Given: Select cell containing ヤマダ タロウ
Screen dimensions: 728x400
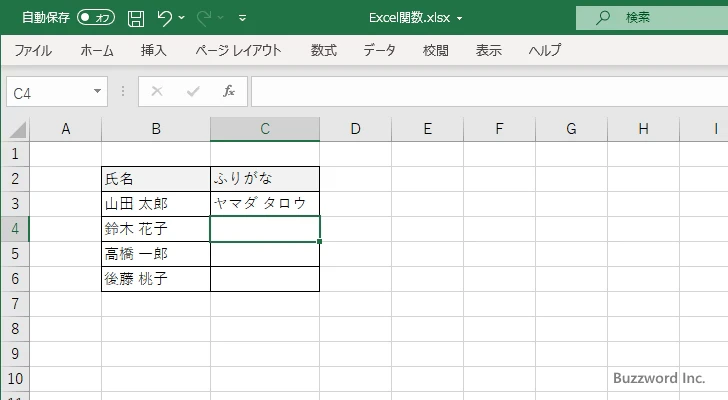Looking at the screenshot, I should pos(265,204).
